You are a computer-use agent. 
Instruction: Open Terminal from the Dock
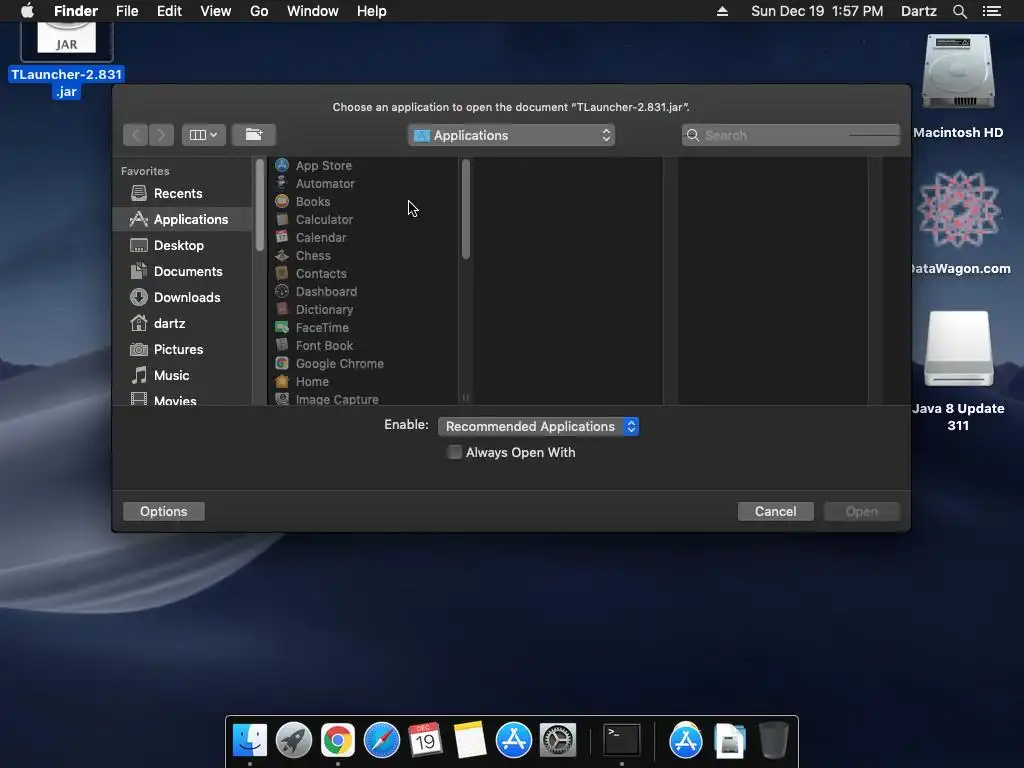click(622, 740)
